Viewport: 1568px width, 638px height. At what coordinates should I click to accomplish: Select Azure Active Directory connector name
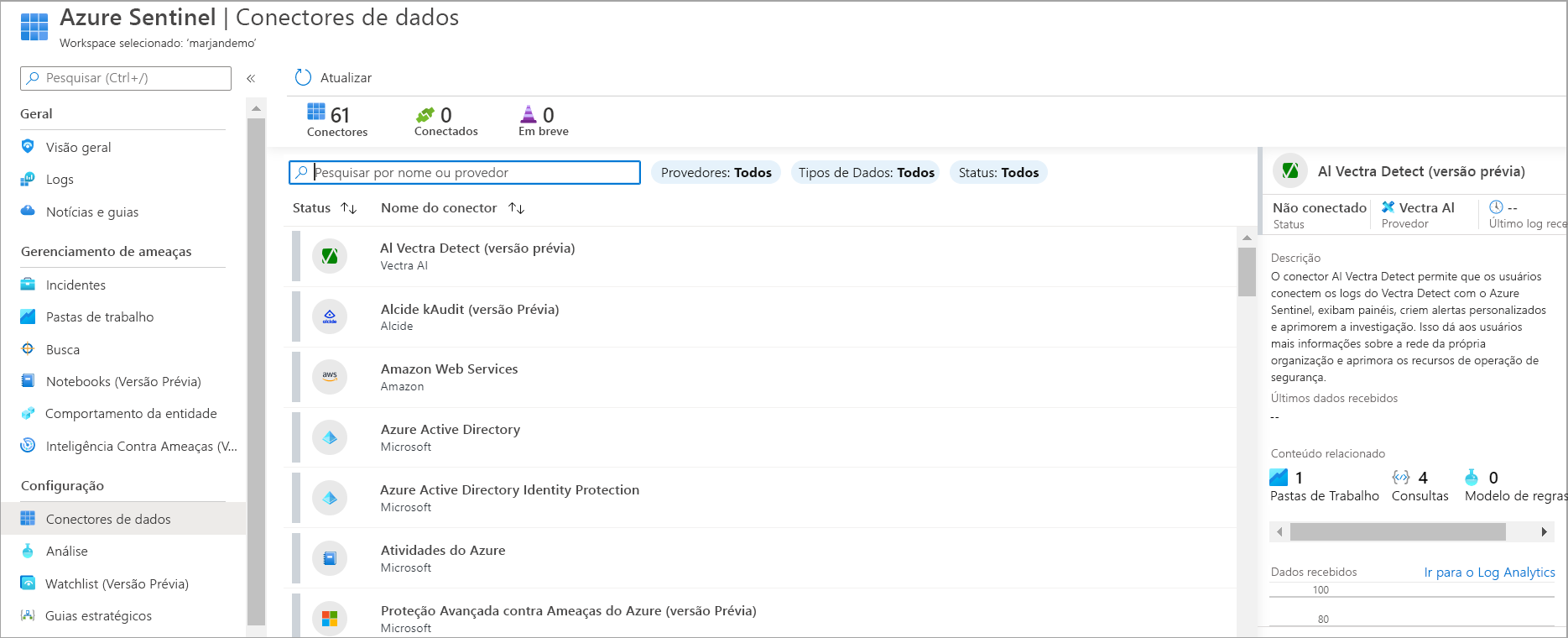pos(451,429)
